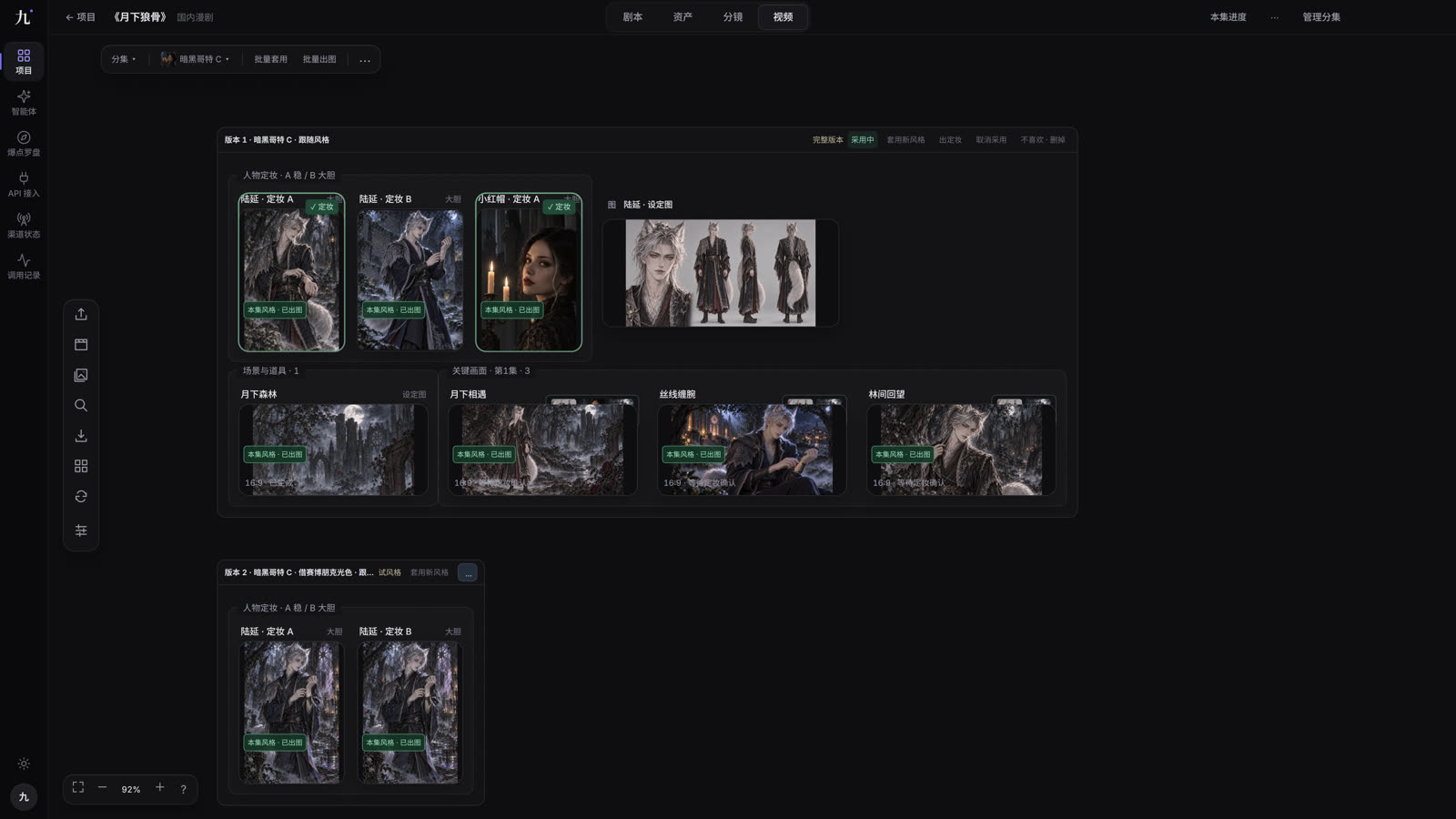
Task: Open the 丝线缠腕 keyframe thumbnail
Action: coord(752,450)
